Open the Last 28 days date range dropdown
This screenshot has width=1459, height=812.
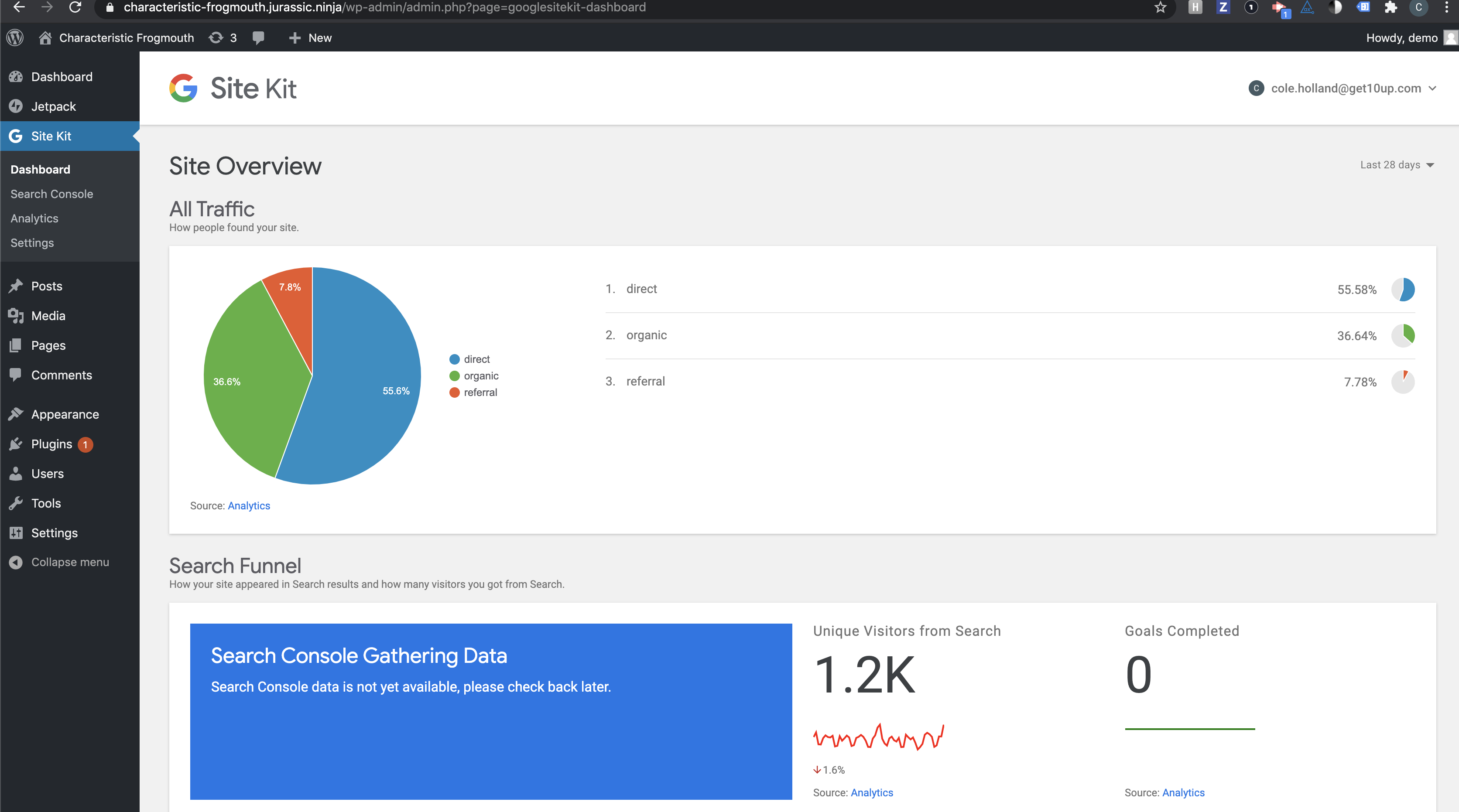pyautogui.click(x=1397, y=165)
